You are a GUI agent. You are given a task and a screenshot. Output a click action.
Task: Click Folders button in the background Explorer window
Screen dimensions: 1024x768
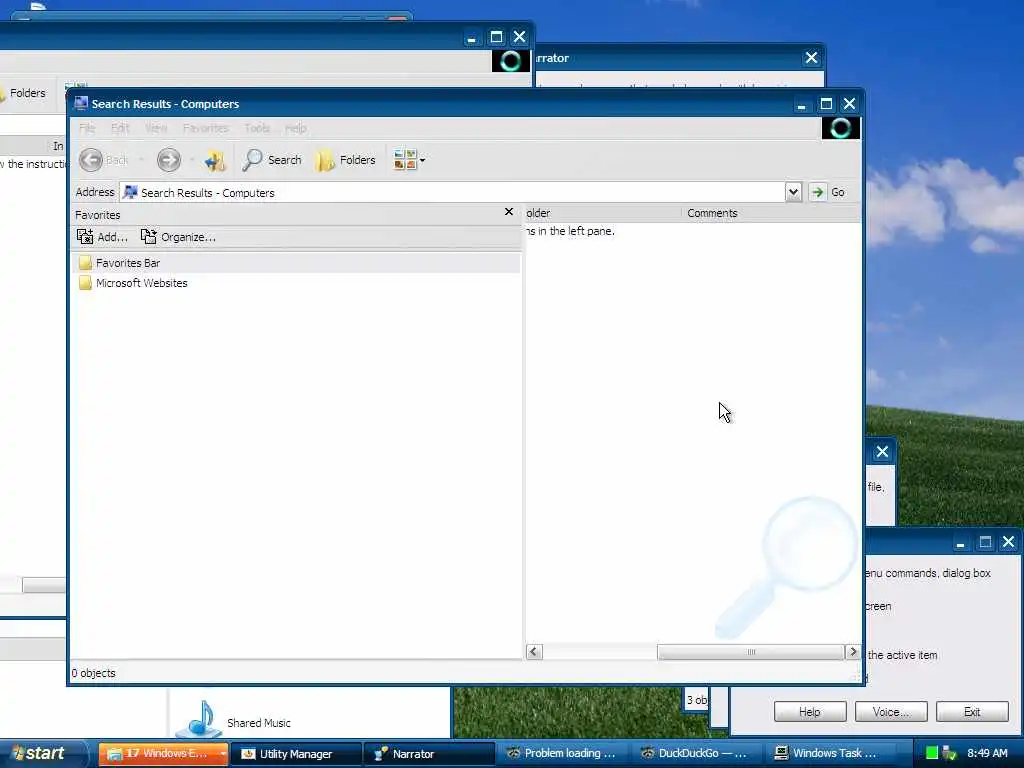24,93
